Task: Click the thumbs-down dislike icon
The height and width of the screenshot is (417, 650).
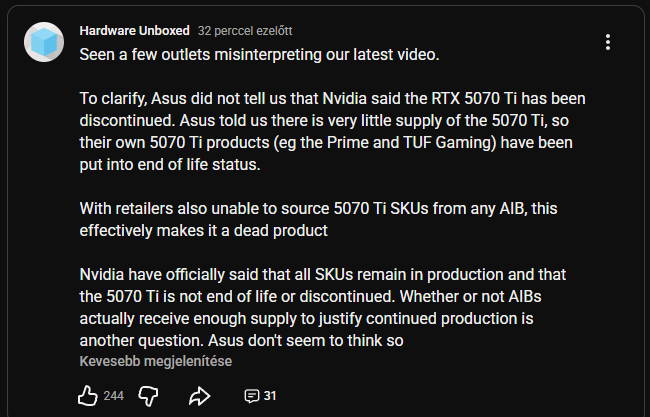Action: tap(149, 395)
